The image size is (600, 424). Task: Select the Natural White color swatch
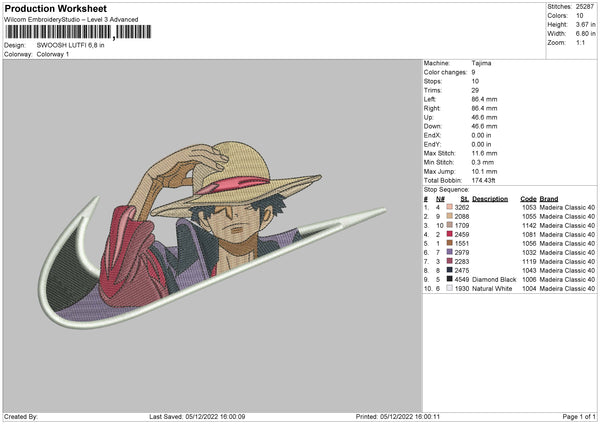(x=450, y=288)
